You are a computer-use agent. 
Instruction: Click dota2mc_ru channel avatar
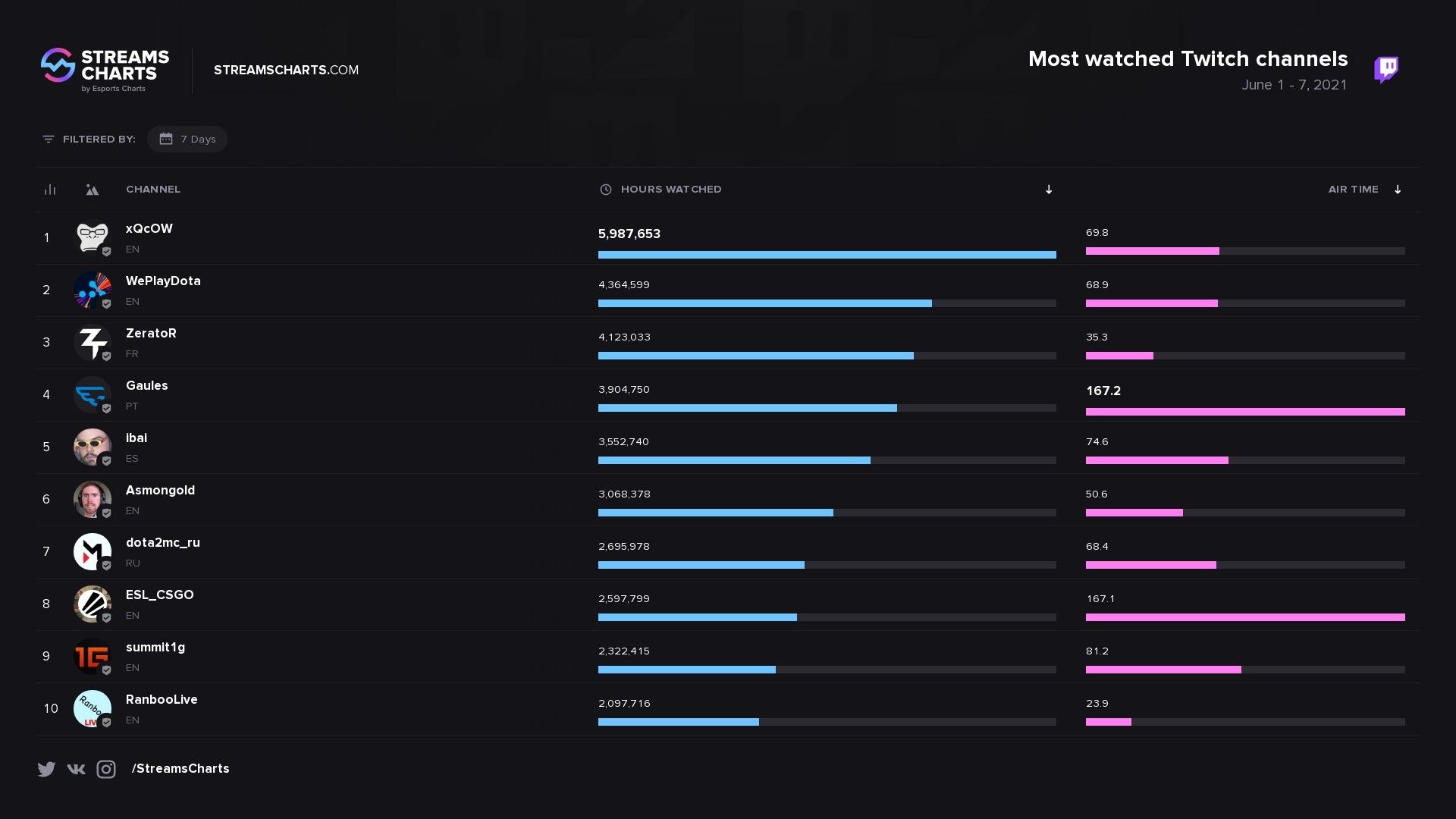pos(93,551)
